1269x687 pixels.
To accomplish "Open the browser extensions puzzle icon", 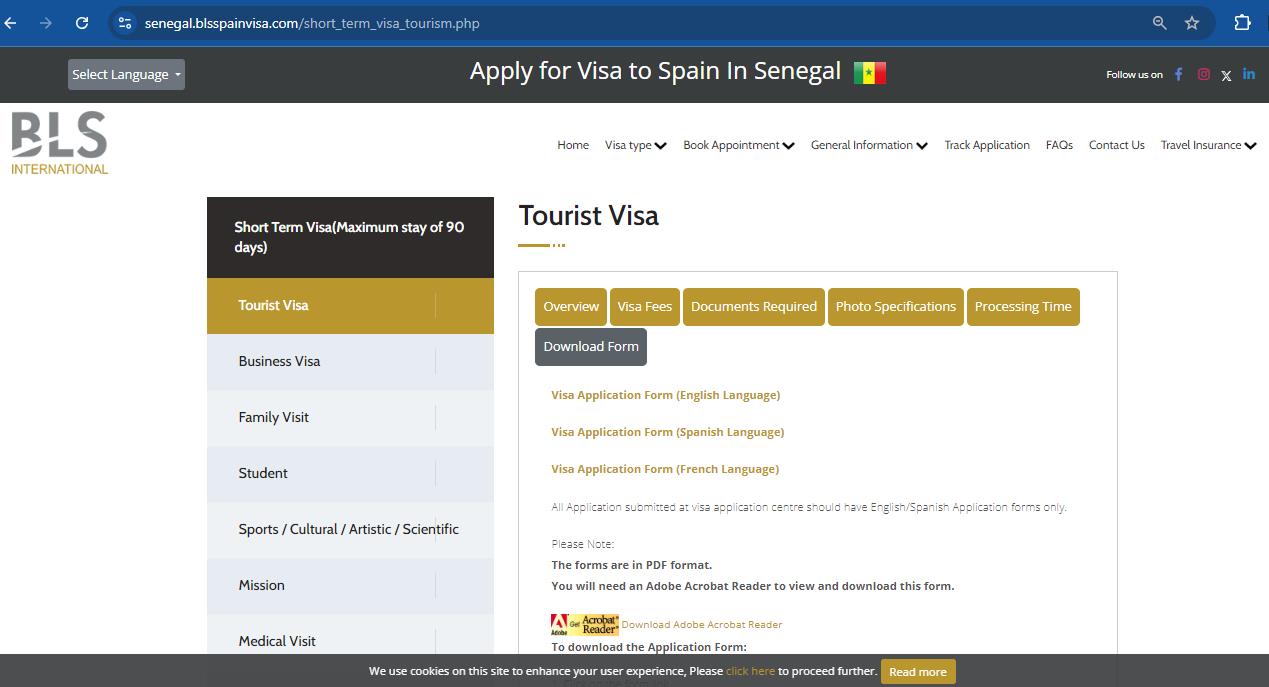I will pyautogui.click(x=1242, y=23).
